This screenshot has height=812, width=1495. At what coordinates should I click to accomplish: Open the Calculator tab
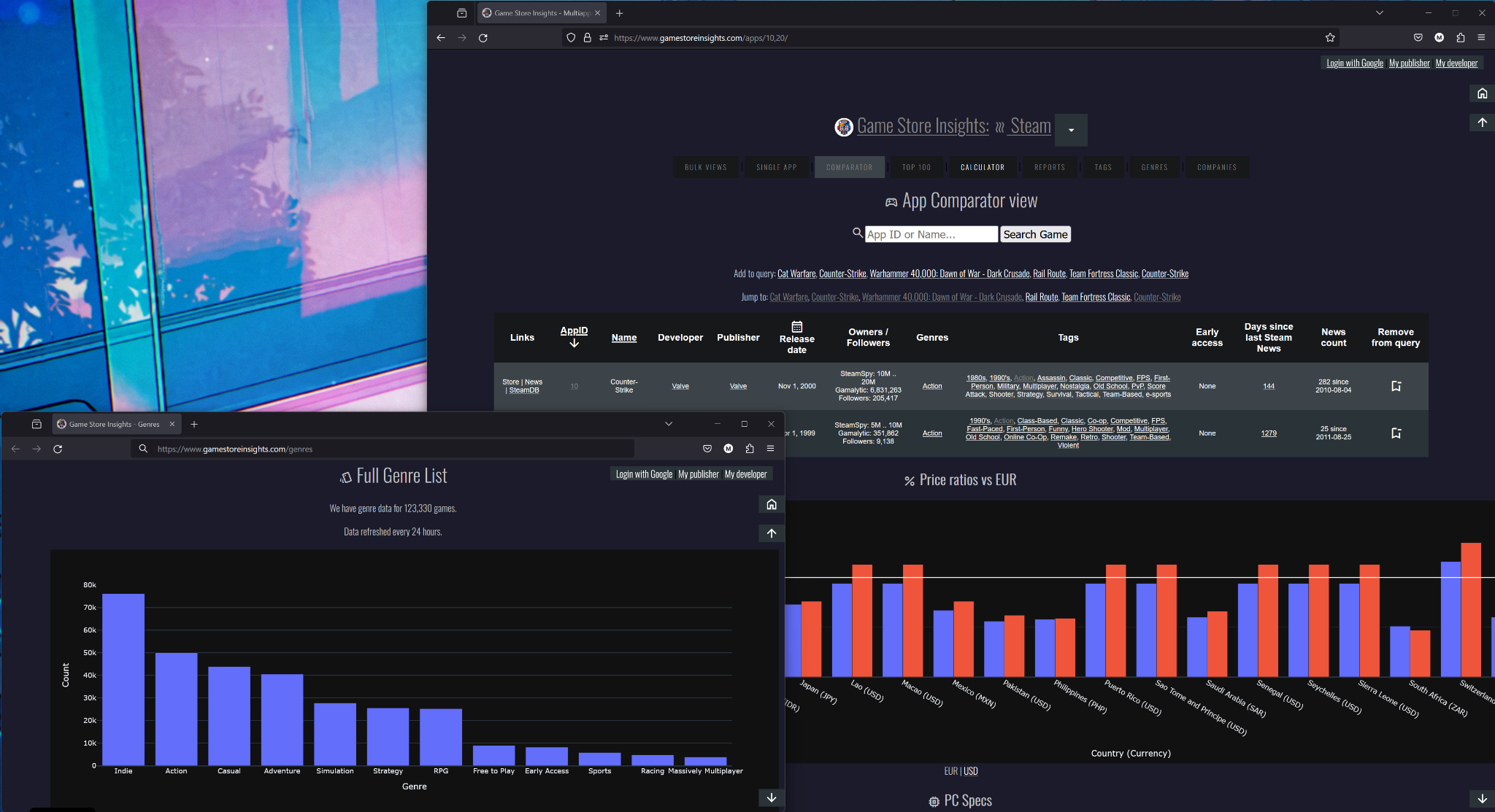(983, 167)
